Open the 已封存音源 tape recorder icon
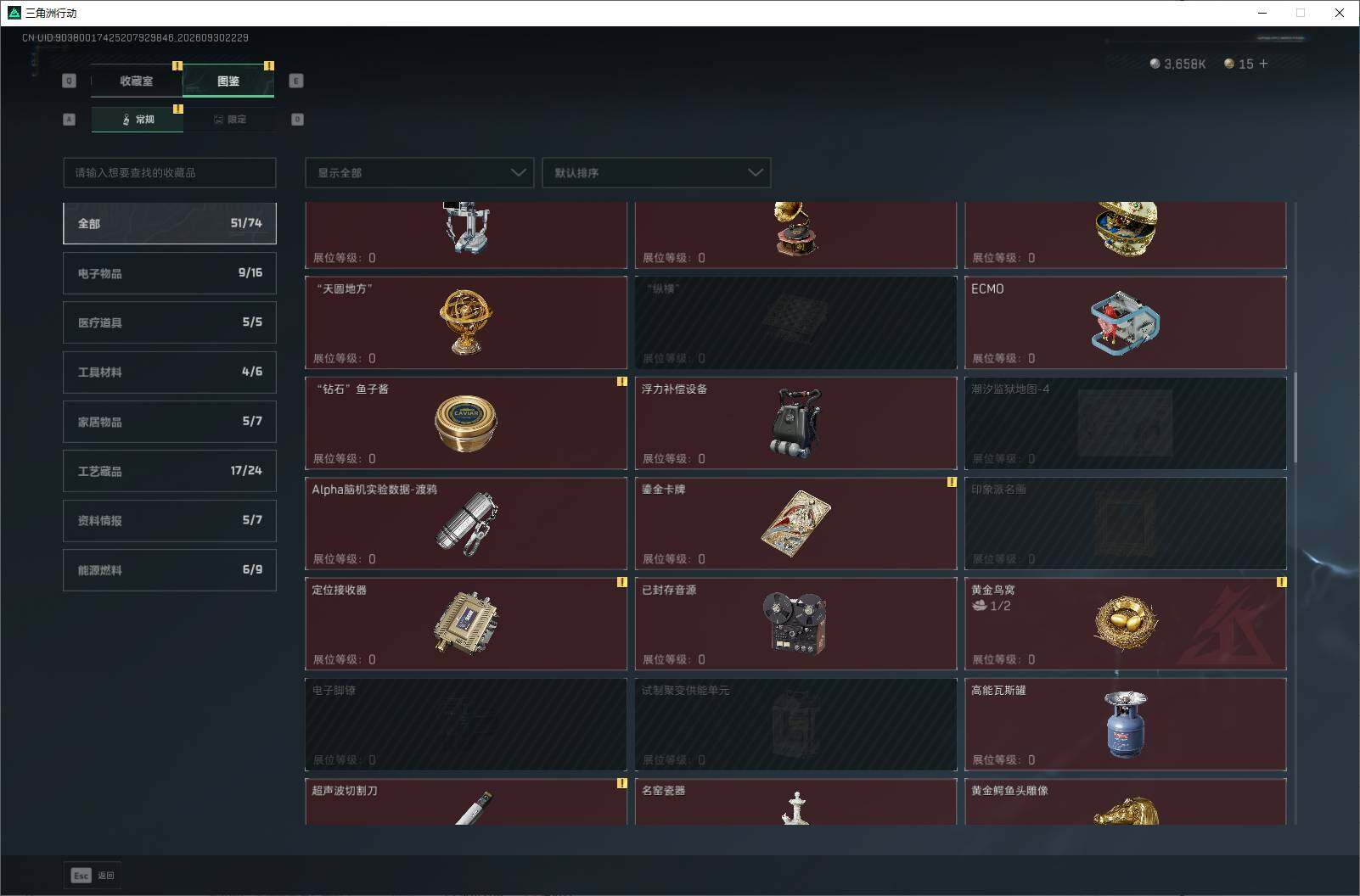 coord(795,624)
